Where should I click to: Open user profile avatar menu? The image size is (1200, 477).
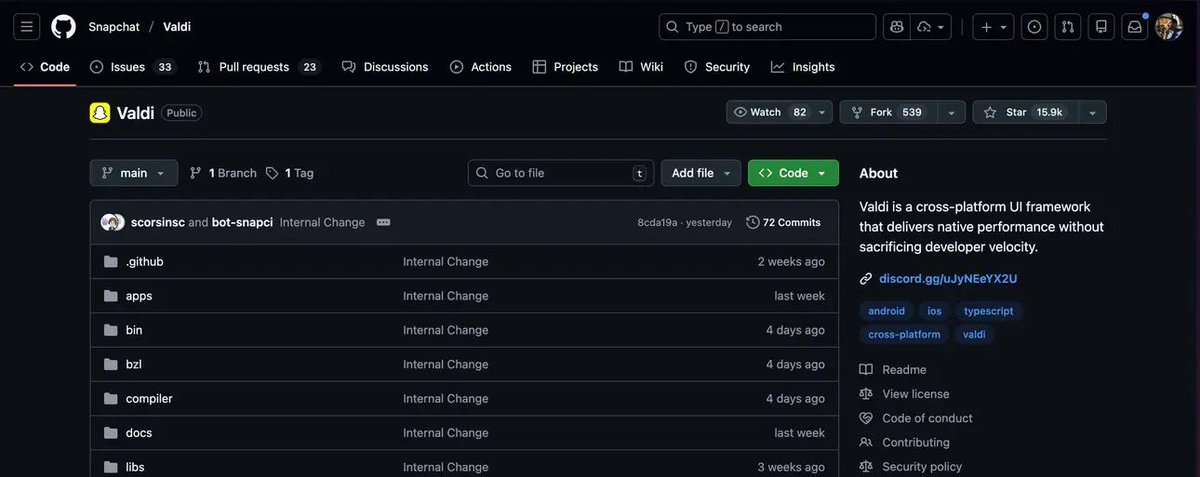tap(1169, 27)
